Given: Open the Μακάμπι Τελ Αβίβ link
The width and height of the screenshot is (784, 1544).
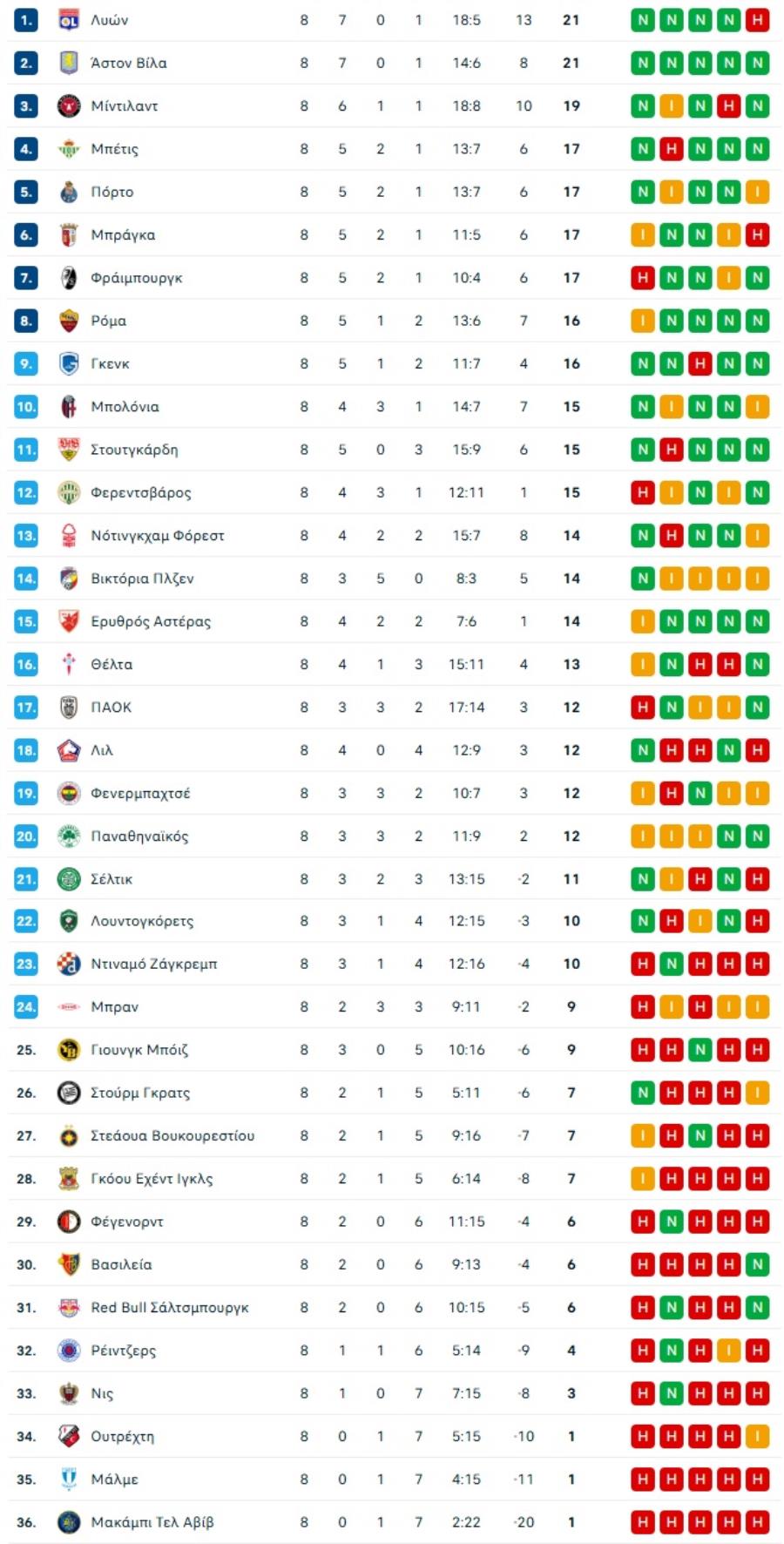Looking at the screenshot, I should point(152,1522).
